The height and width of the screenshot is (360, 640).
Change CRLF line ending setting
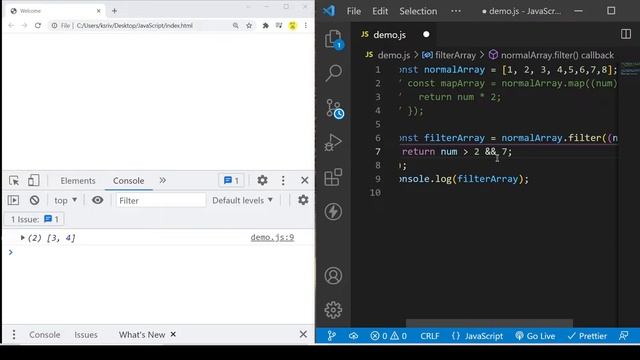430,336
